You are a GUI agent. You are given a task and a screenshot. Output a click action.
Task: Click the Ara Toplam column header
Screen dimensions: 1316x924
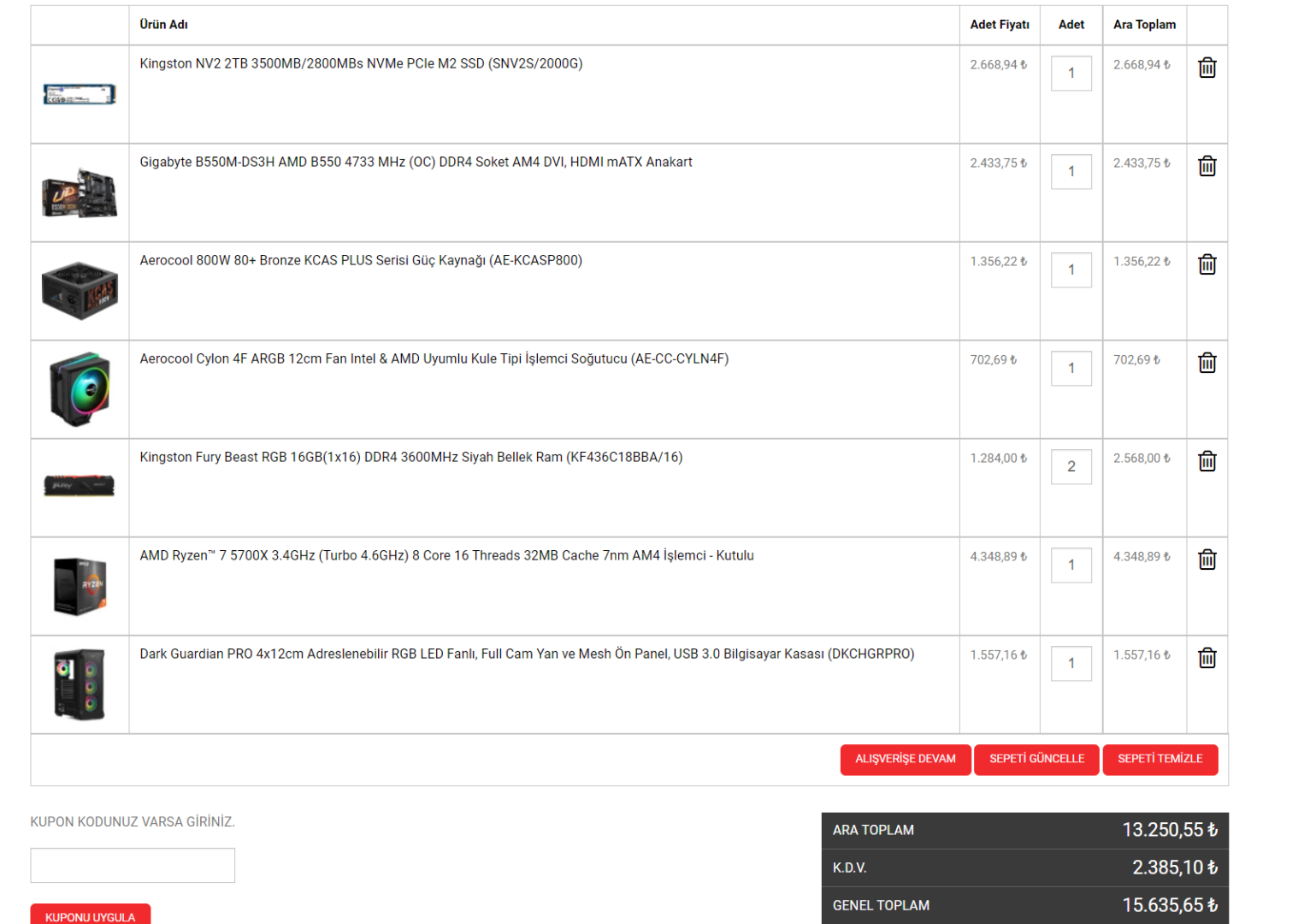click(x=1144, y=25)
